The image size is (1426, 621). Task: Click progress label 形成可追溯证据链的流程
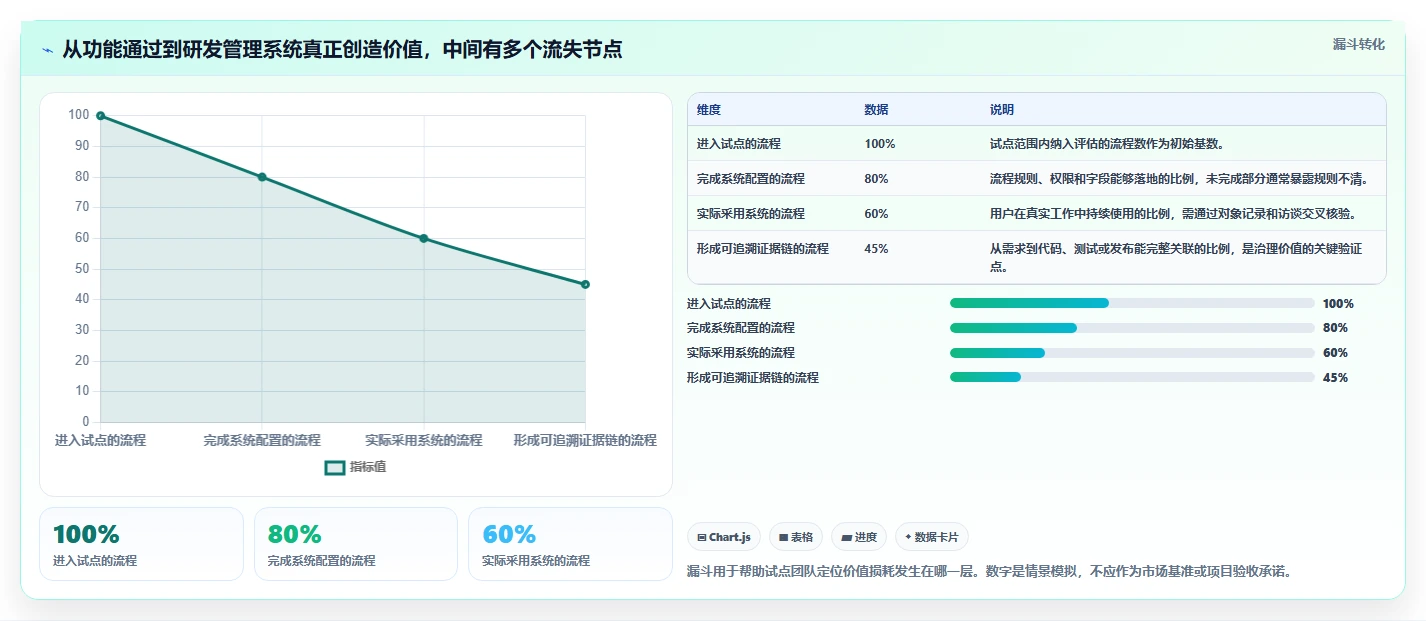click(x=753, y=378)
